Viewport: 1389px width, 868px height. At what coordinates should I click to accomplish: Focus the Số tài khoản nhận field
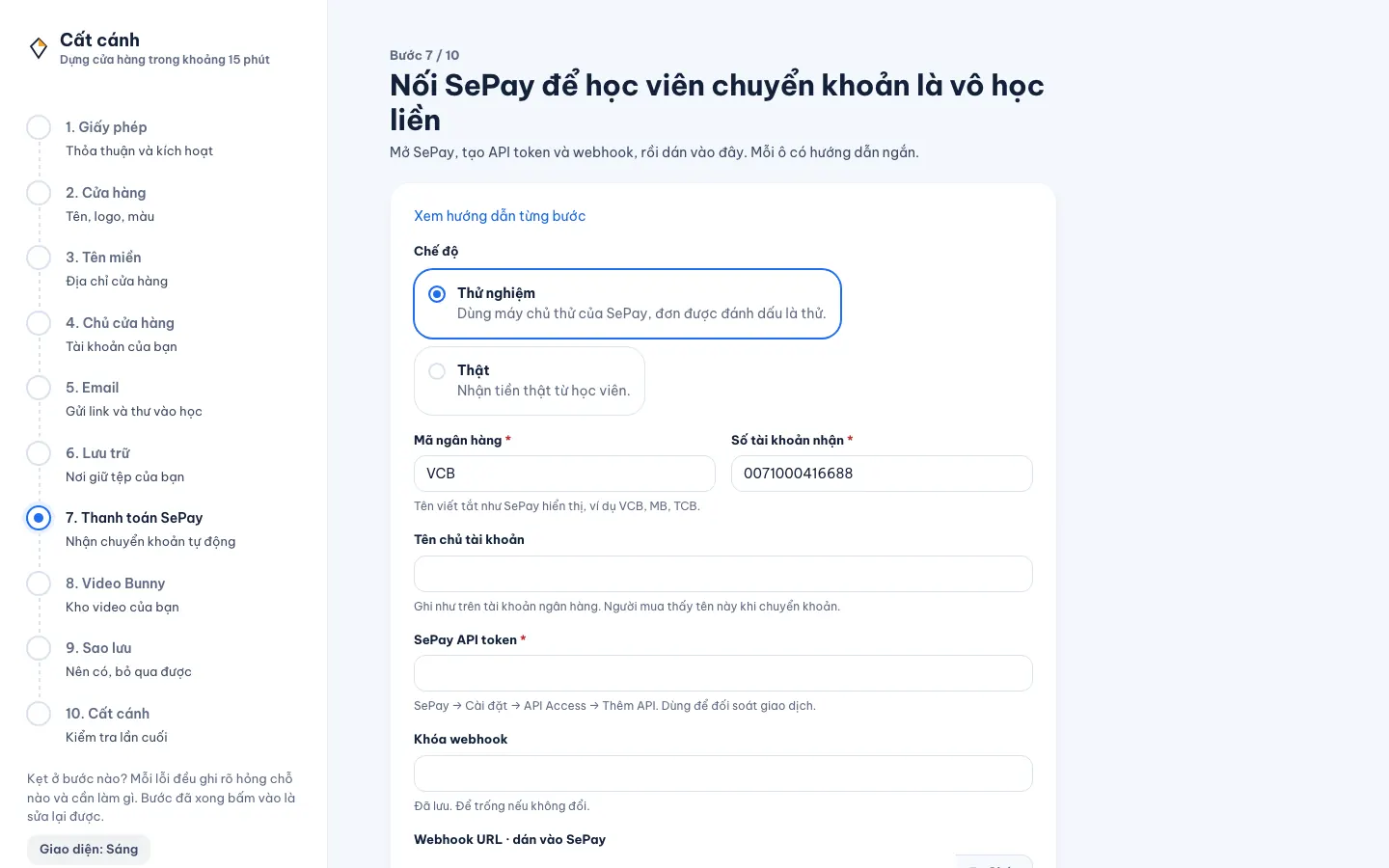(x=882, y=474)
